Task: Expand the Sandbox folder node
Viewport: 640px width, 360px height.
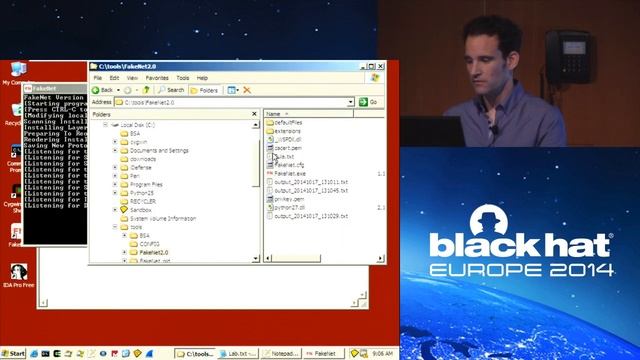Action: point(115,209)
